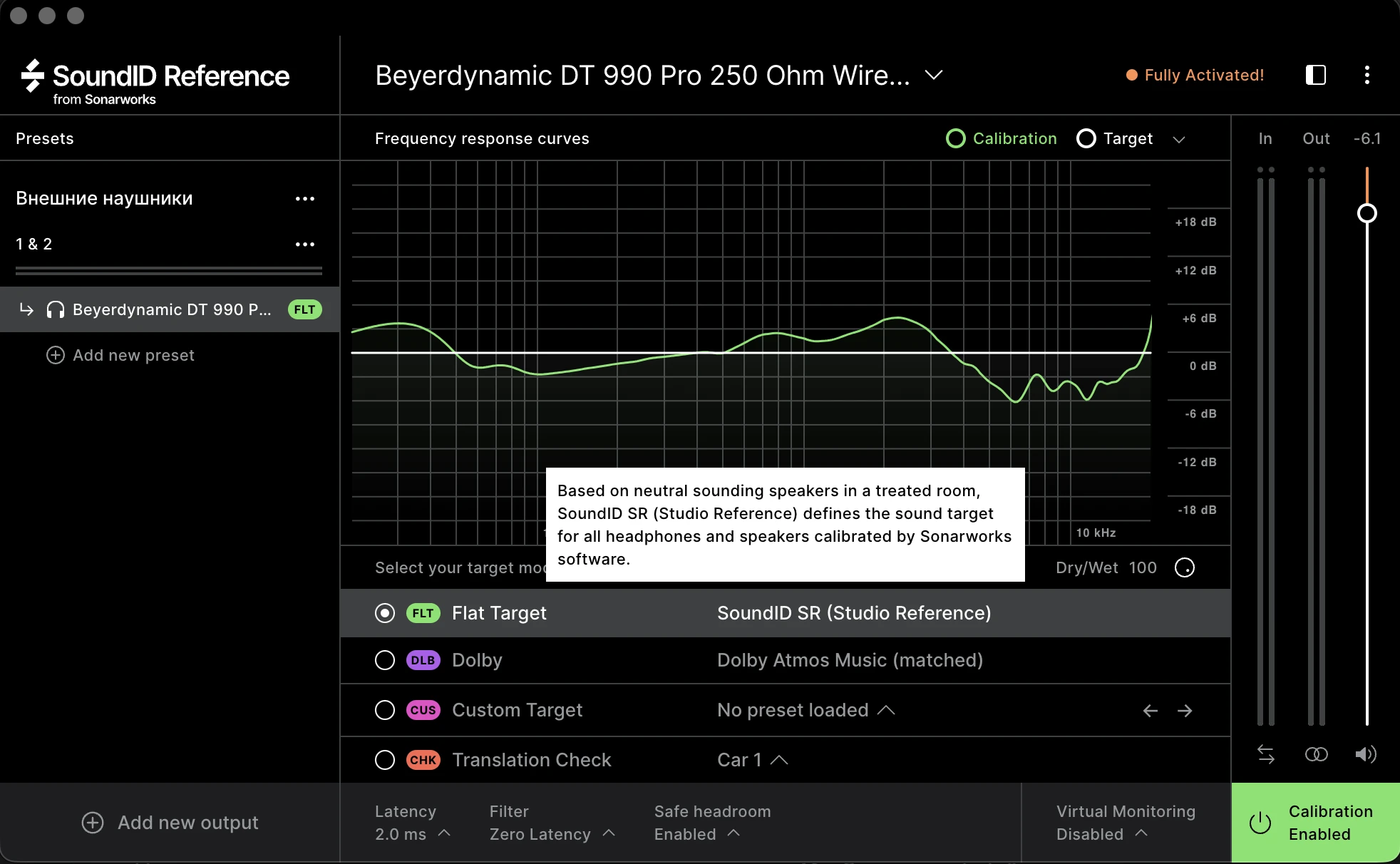Click the purple DLB Dolby badge
The width and height of the screenshot is (1400, 864).
tap(423, 660)
